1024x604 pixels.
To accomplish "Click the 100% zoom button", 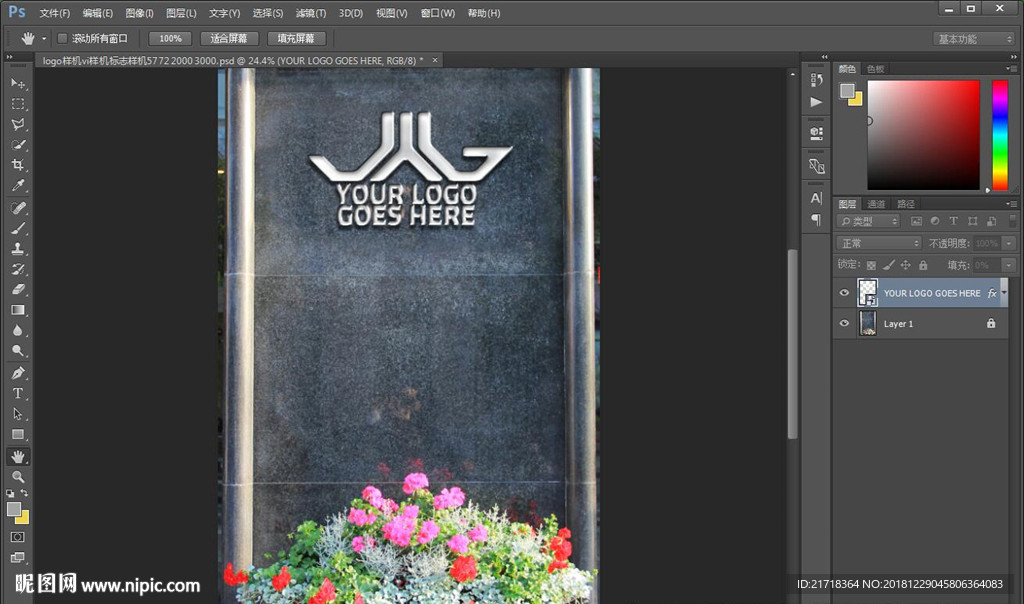I will coord(170,39).
